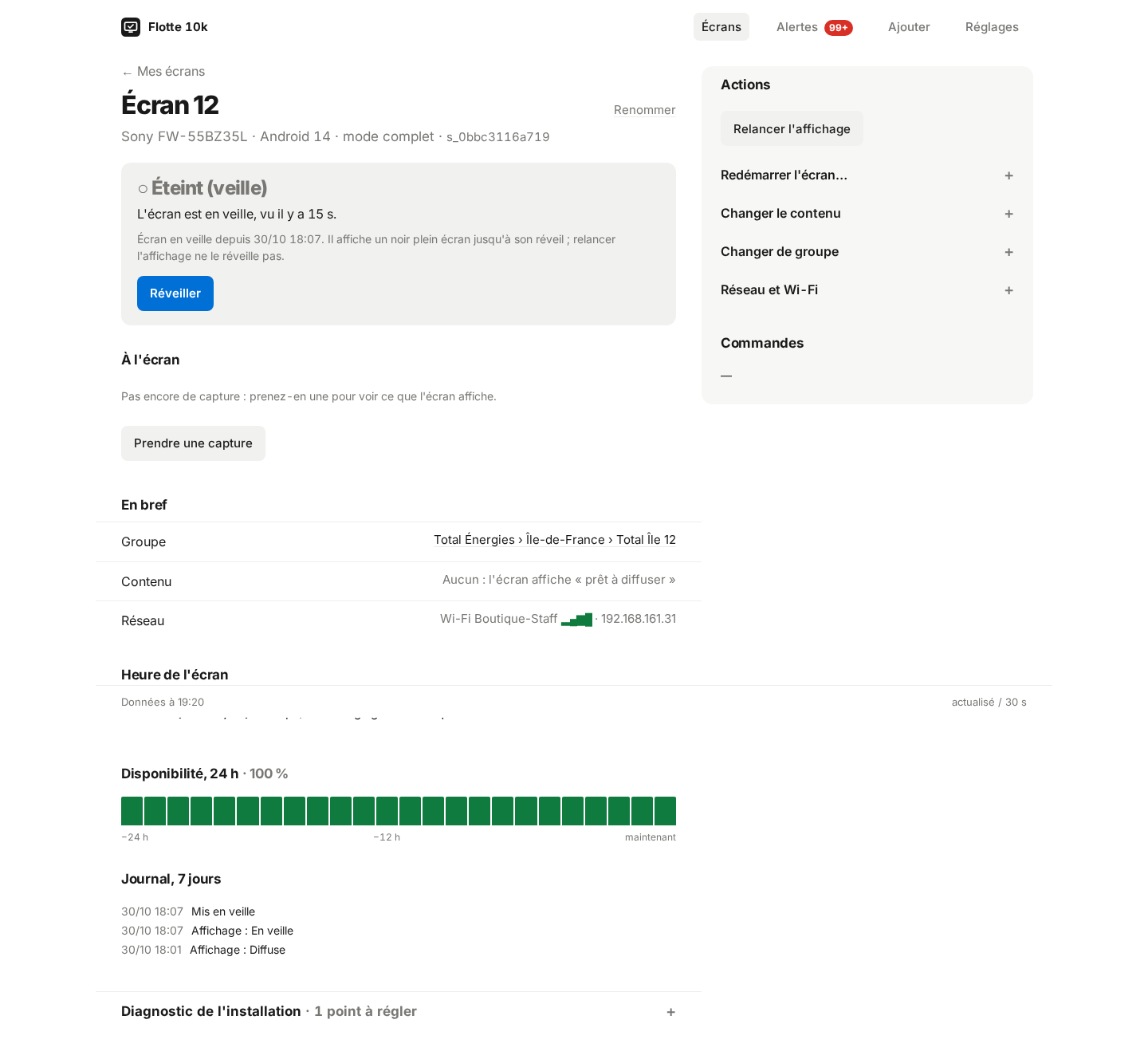
Task: Click the Écran 12 title
Action: (x=170, y=105)
